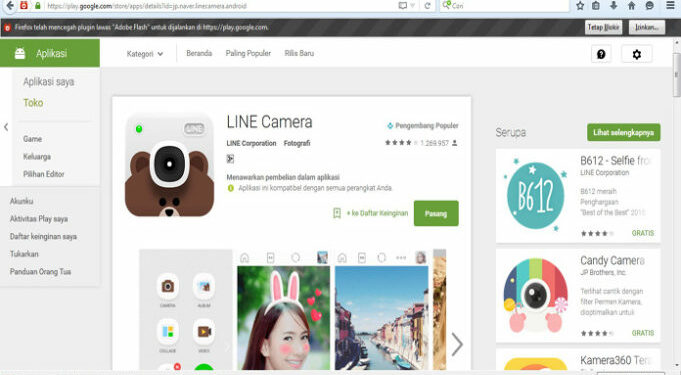Add app via ke Daftar Keinginan
681x375 pixels.
click(377, 213)
